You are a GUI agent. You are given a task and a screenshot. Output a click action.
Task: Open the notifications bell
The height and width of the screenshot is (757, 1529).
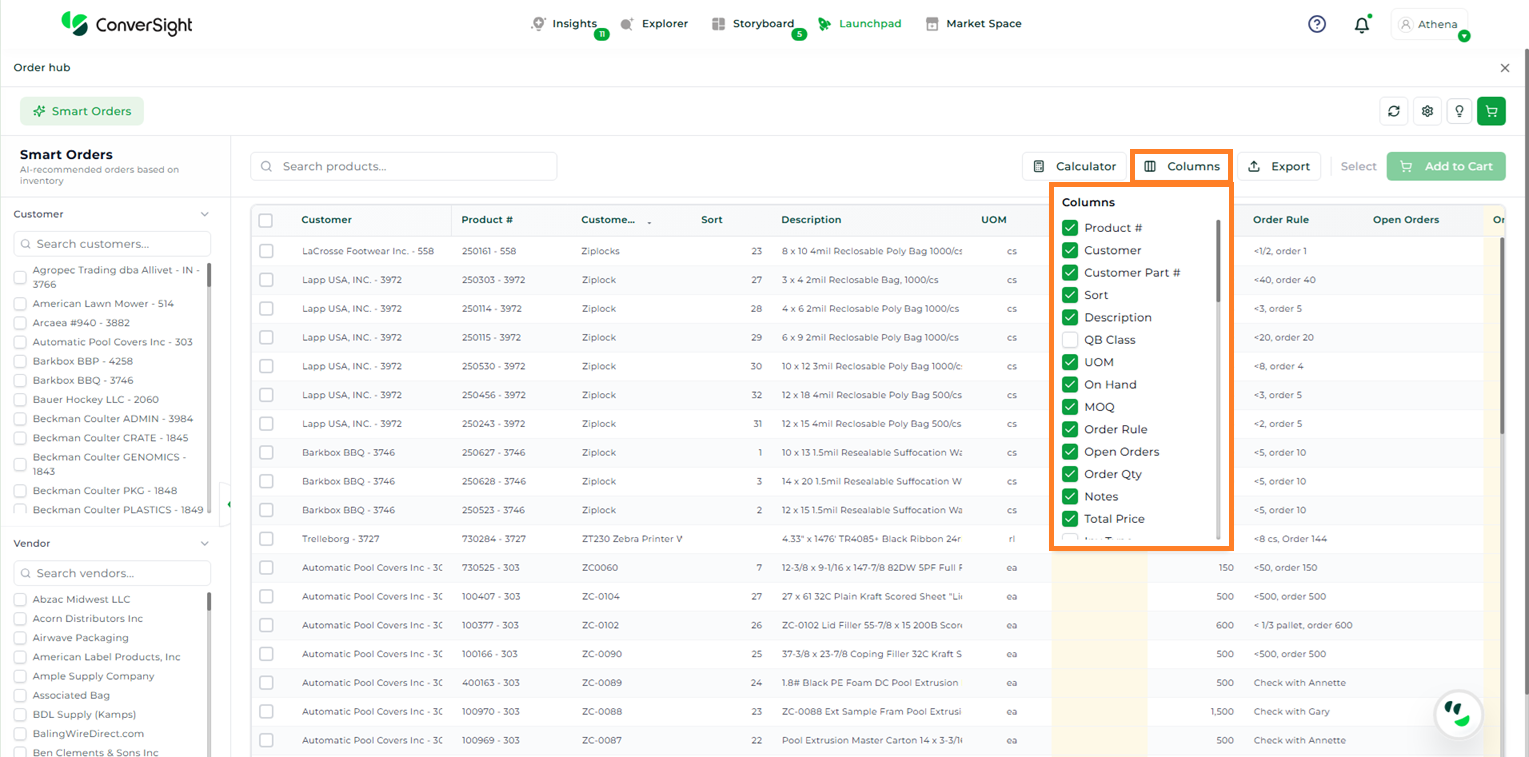coord(1361,25)
